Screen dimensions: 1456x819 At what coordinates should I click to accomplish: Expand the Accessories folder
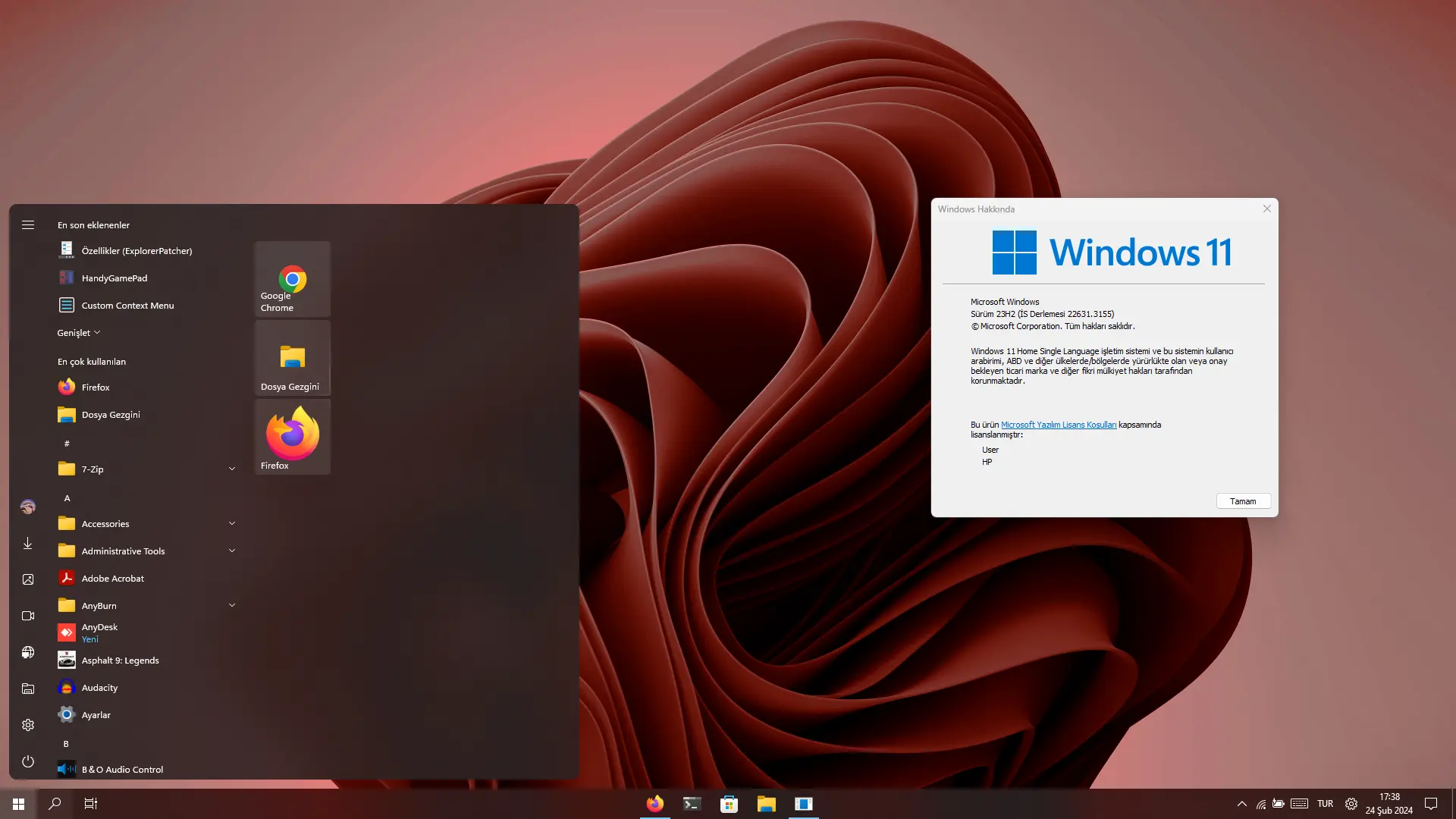pyautogui.click(x=147, y=523)
